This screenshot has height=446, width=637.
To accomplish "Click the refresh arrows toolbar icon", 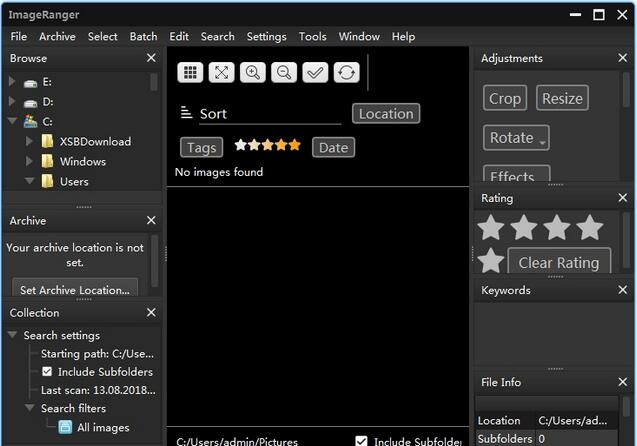I will click(347, 73).
